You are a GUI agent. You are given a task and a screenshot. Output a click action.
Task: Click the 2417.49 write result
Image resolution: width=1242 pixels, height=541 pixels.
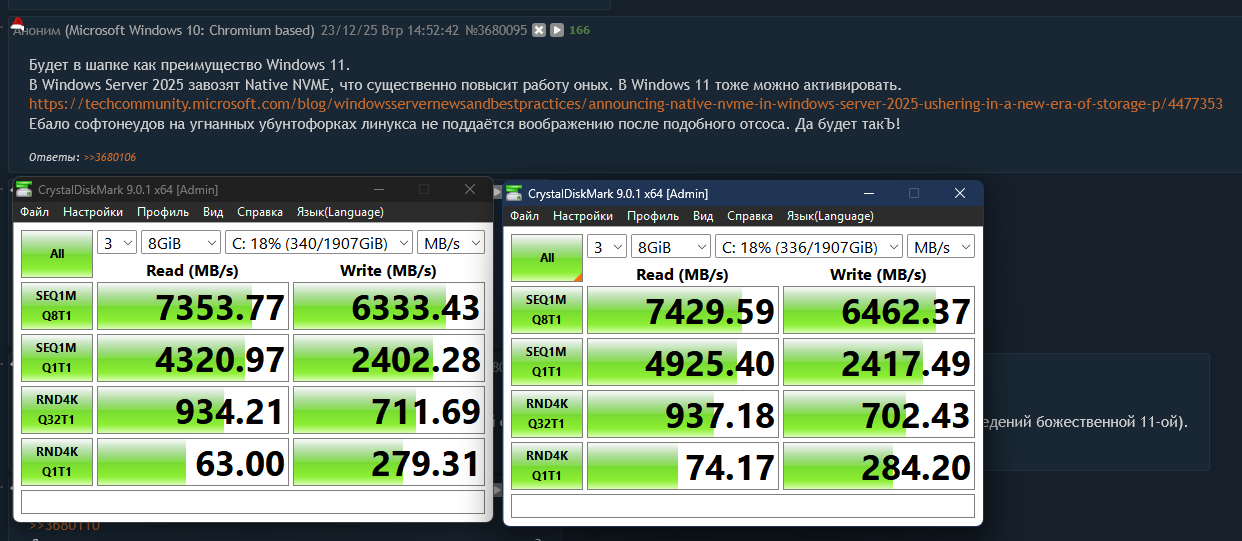(x=879, y=362)
